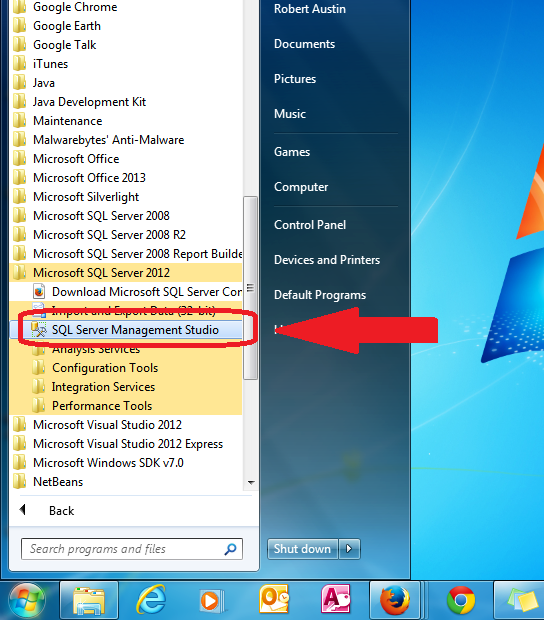Image resolution: width=544 pixels, height=620 pixels.
Task: Click the Java folder icon
Action: pyautogui.click(x=19, y=83)
